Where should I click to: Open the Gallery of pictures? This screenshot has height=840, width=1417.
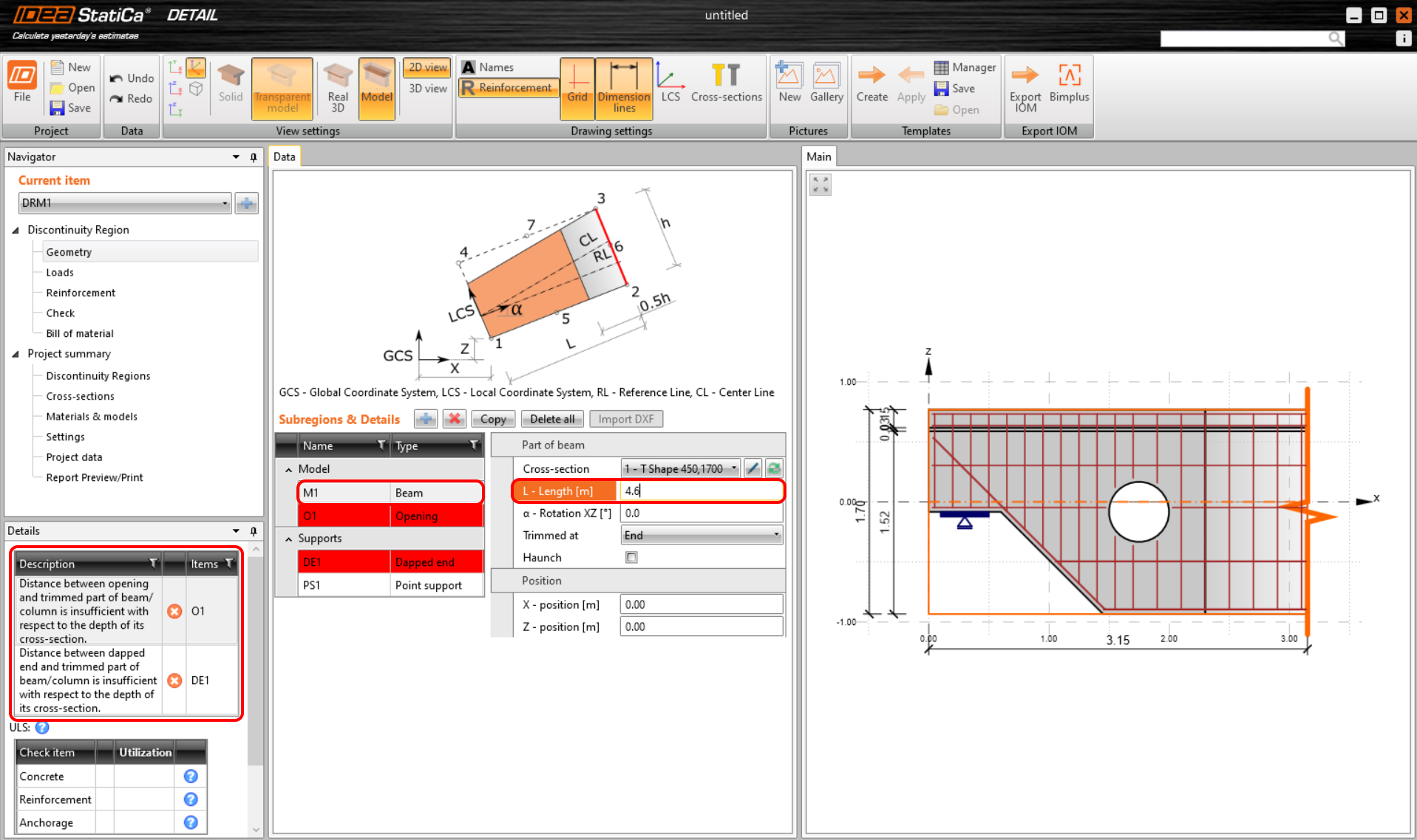[x=826, y=81]
